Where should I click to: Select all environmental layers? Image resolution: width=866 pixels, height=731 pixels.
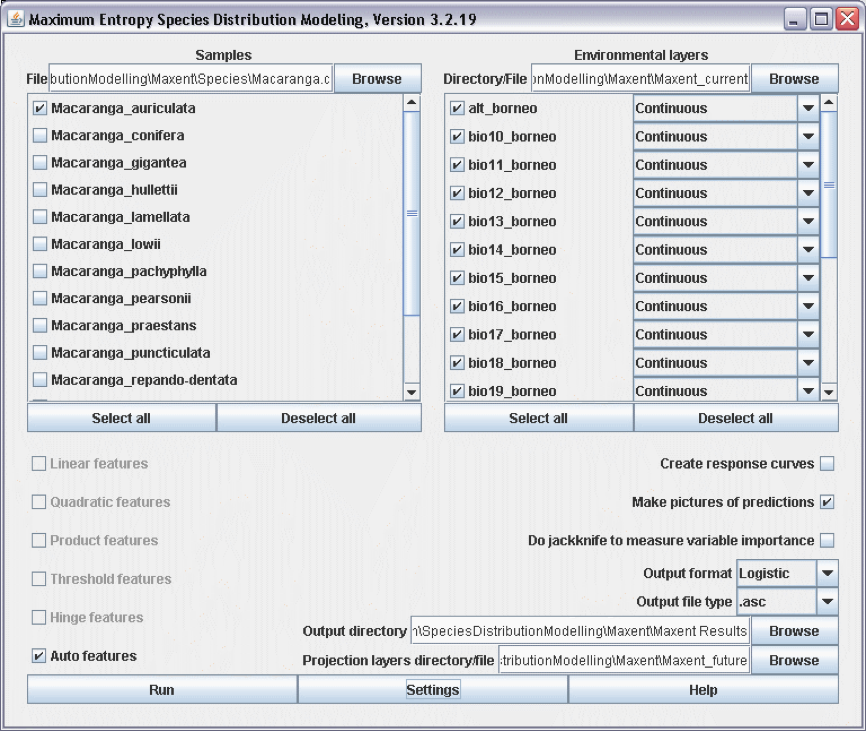click(x=538, y=418)
